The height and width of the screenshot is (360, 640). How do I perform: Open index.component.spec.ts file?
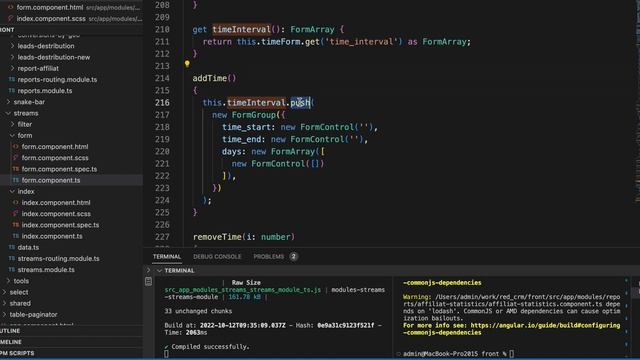click(60, 225)
